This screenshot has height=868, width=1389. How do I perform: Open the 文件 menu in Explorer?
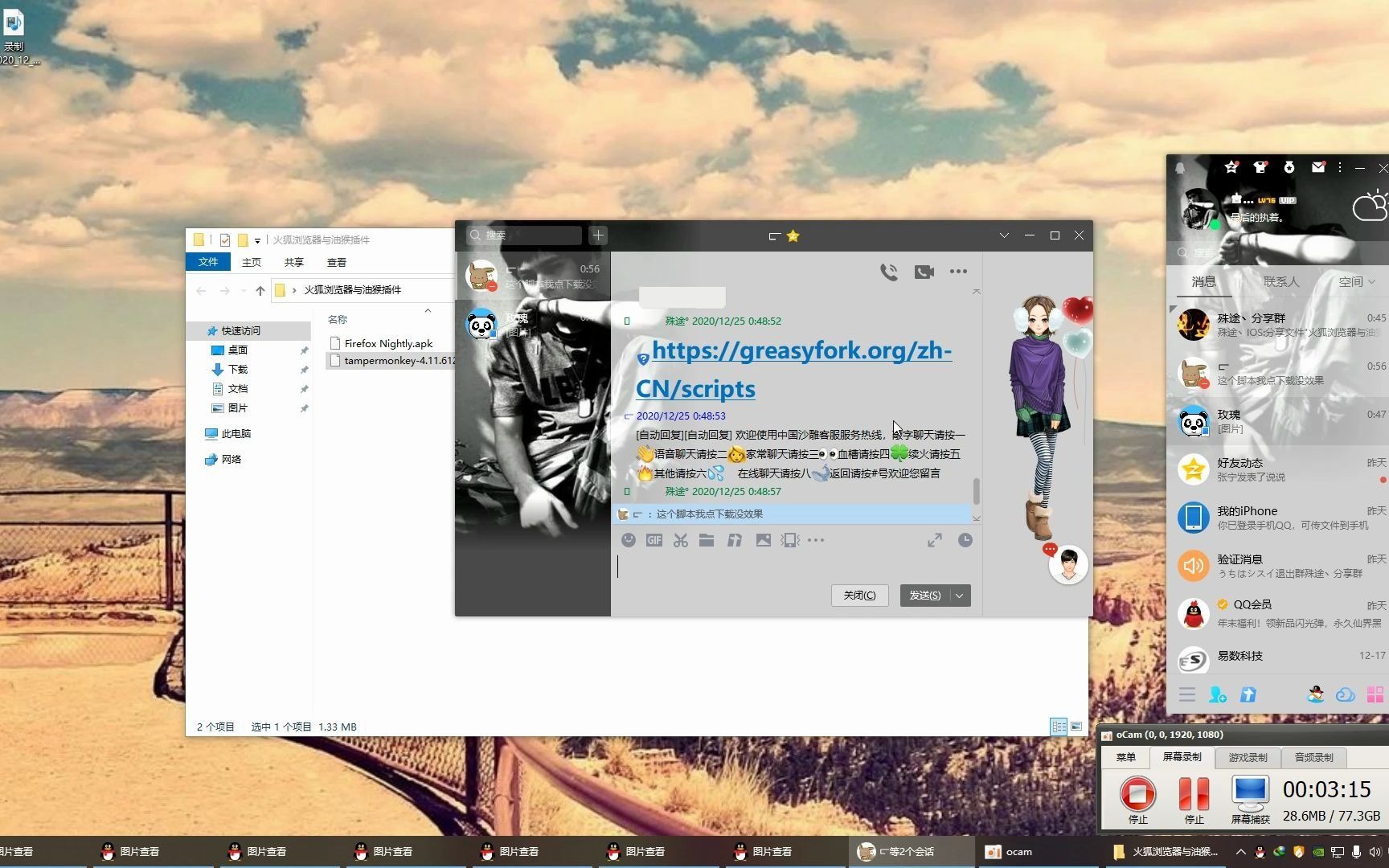click(x=208, y=262)
